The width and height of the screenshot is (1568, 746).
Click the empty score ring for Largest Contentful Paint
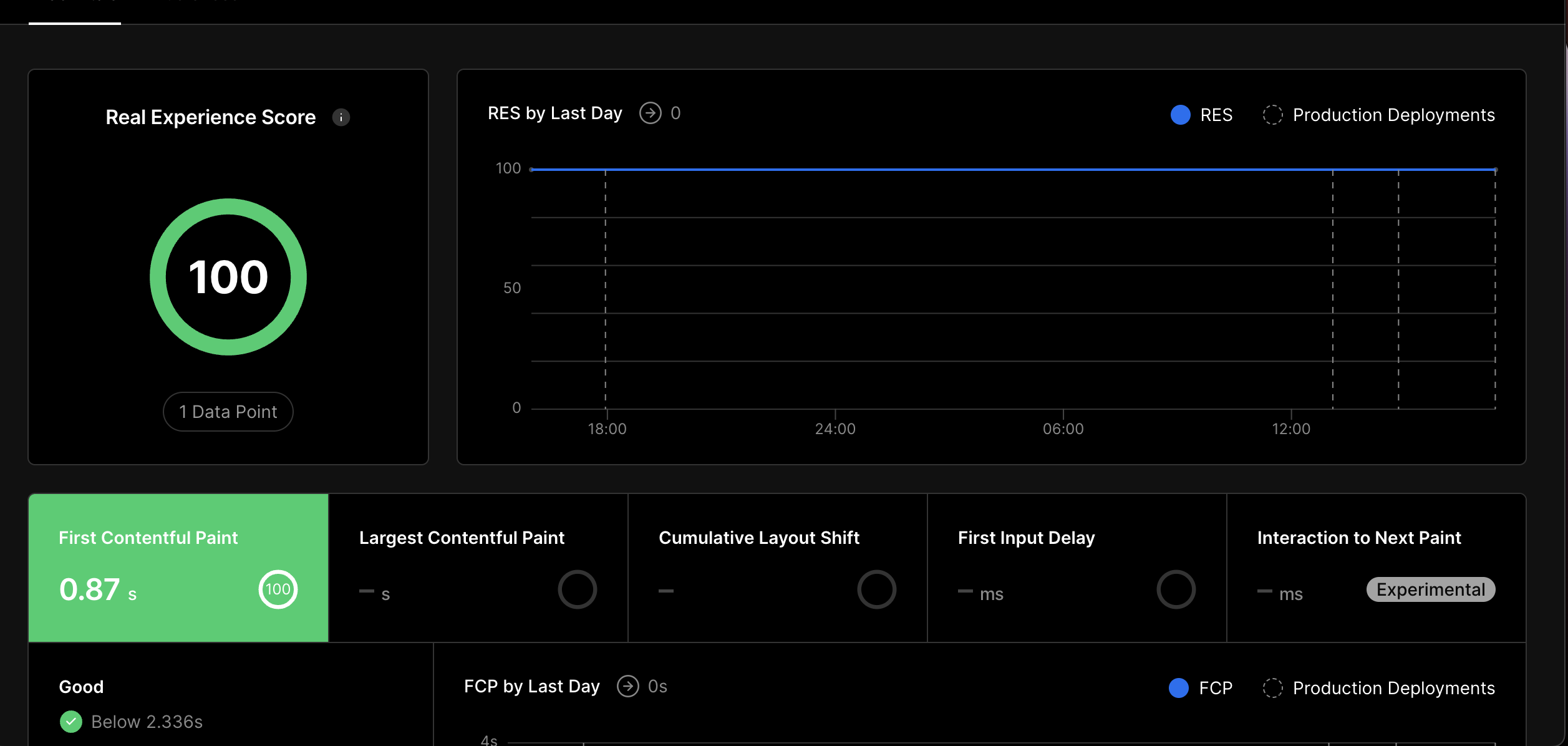577,589
